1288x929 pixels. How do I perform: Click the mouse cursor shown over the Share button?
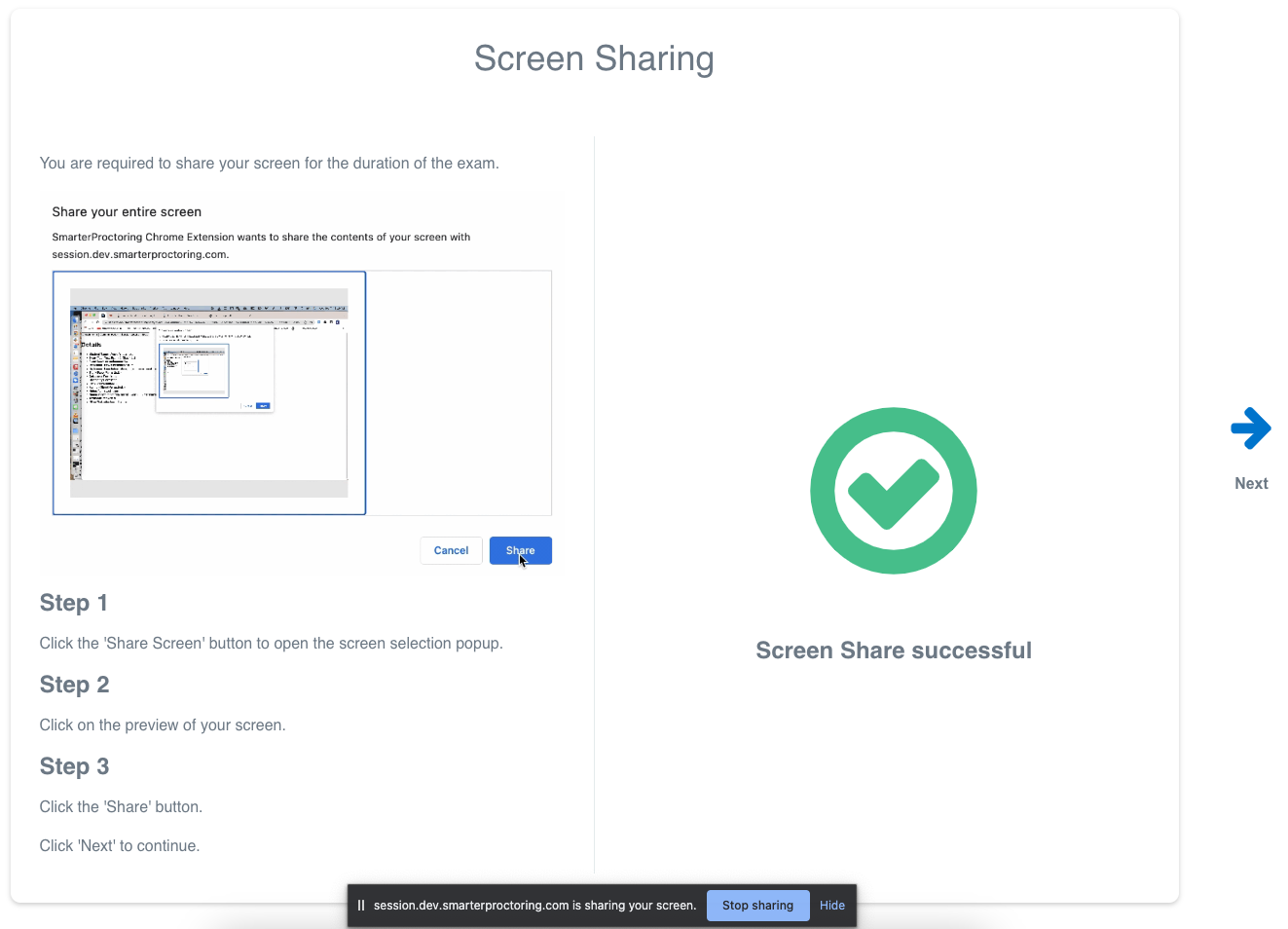click(522, 562)
